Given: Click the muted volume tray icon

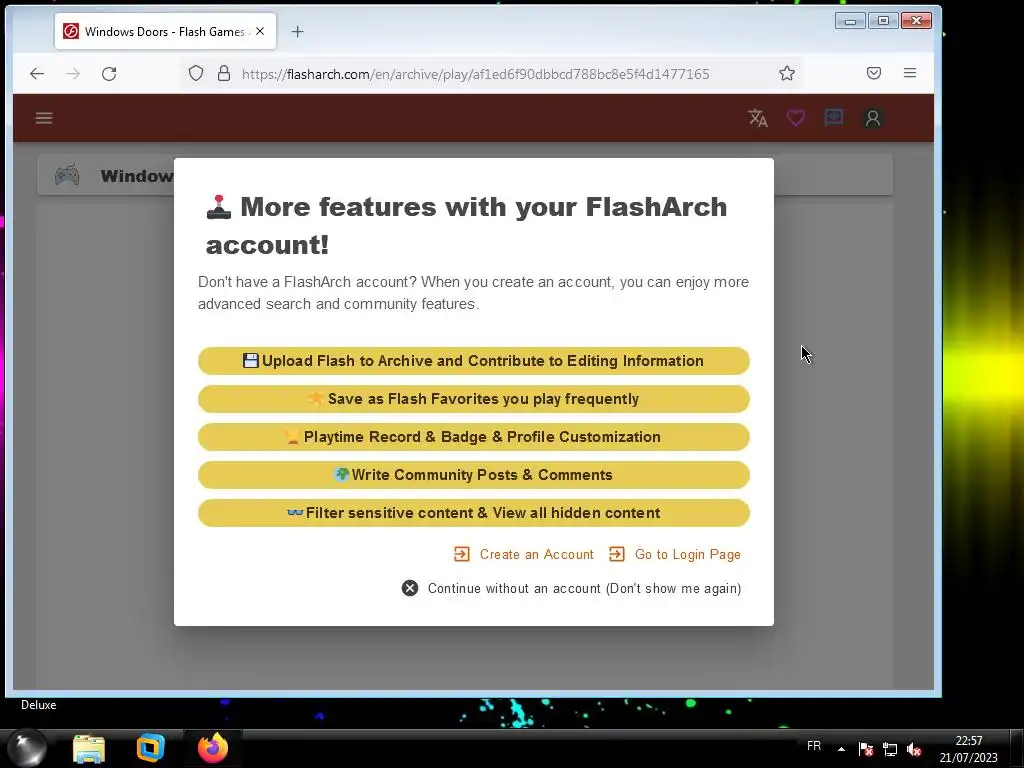Looking at the screenshot, I should (914, 749).
